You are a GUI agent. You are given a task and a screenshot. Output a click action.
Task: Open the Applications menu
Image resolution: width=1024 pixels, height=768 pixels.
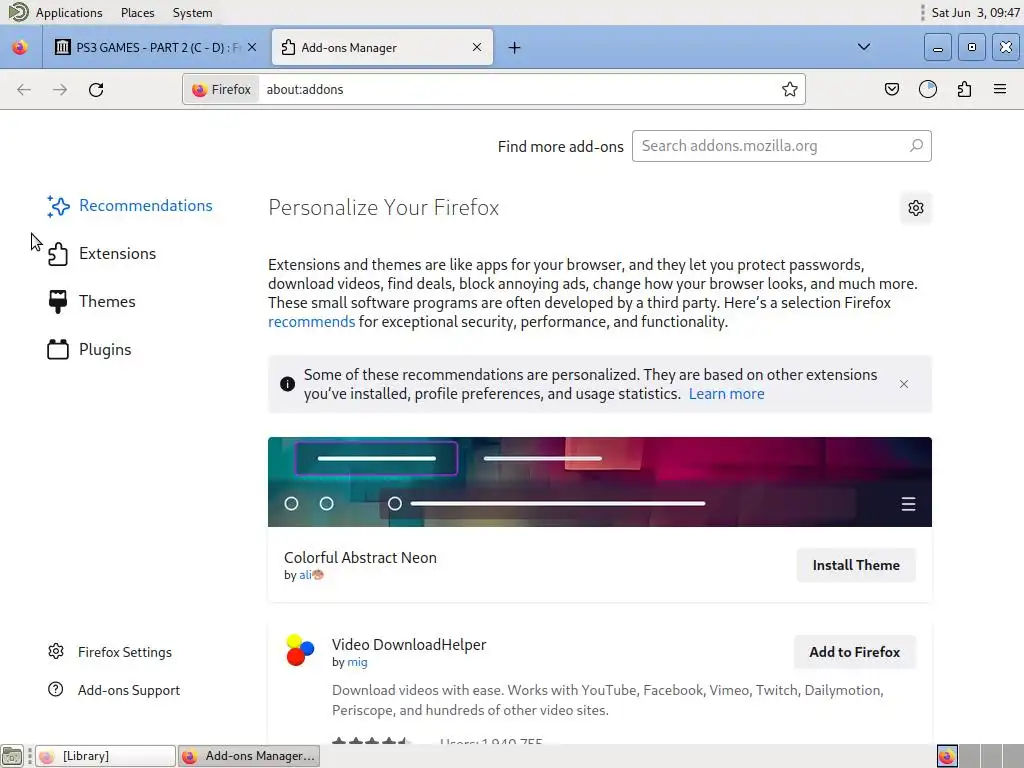point(69,12)
